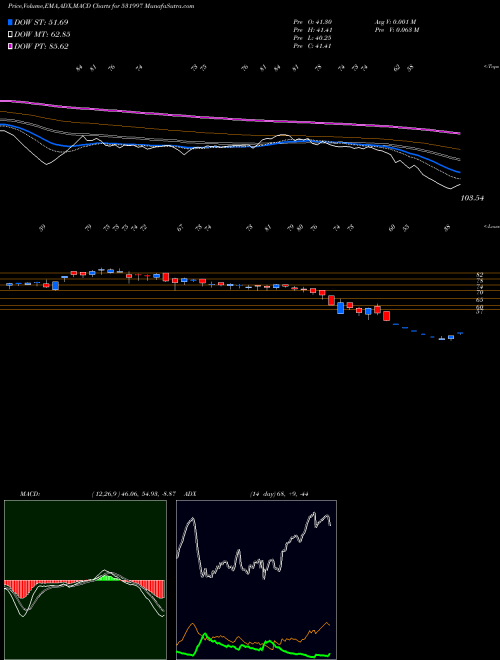500x660 pixels.
Task: Click the last blue candle at far right
Action: click(460, 333)
